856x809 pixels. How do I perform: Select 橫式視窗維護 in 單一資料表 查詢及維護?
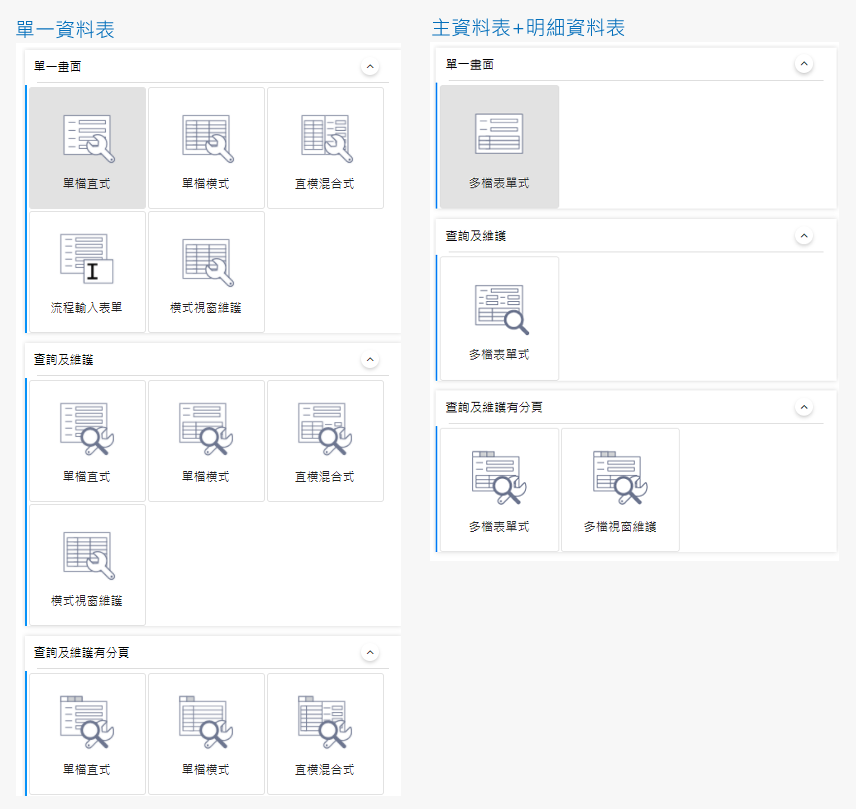click(87, 564)
